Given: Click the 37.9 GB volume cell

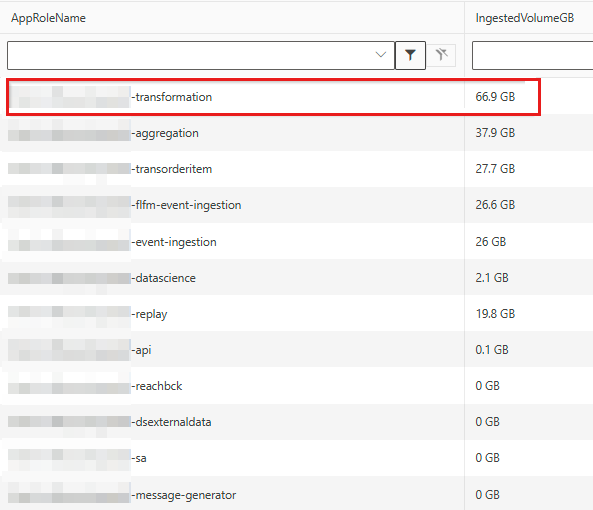Looking at the screenshot, I should [x=495, y=133].
